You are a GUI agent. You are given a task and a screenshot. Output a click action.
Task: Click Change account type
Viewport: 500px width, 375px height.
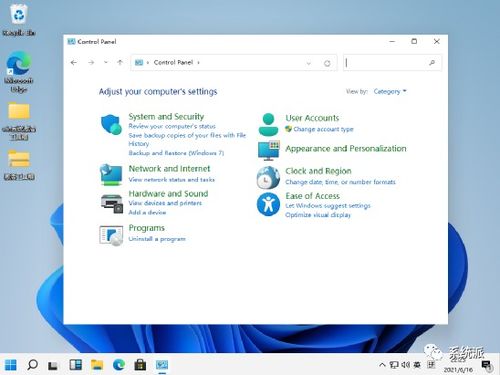323,129
